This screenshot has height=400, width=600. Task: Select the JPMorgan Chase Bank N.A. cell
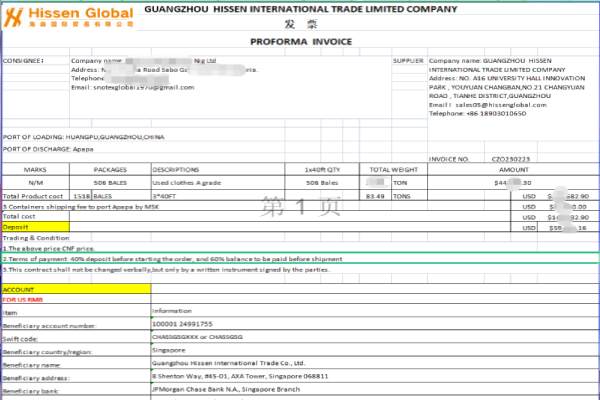(x=226, y=389)
